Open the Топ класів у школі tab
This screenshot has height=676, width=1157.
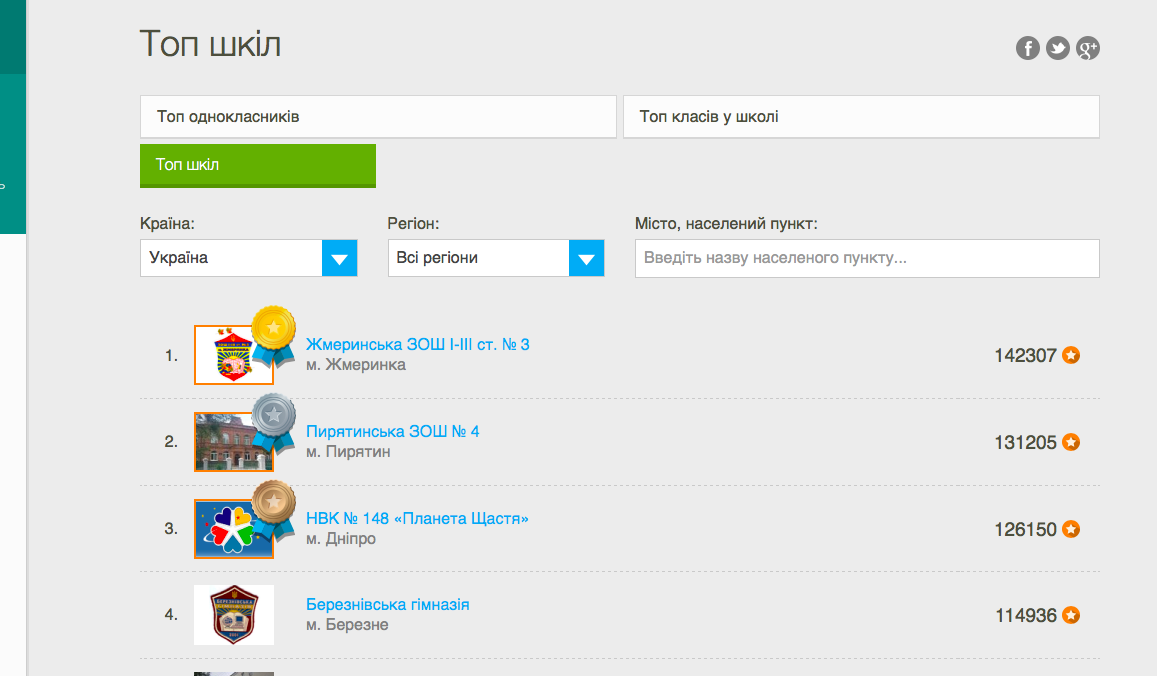(861, 117)
